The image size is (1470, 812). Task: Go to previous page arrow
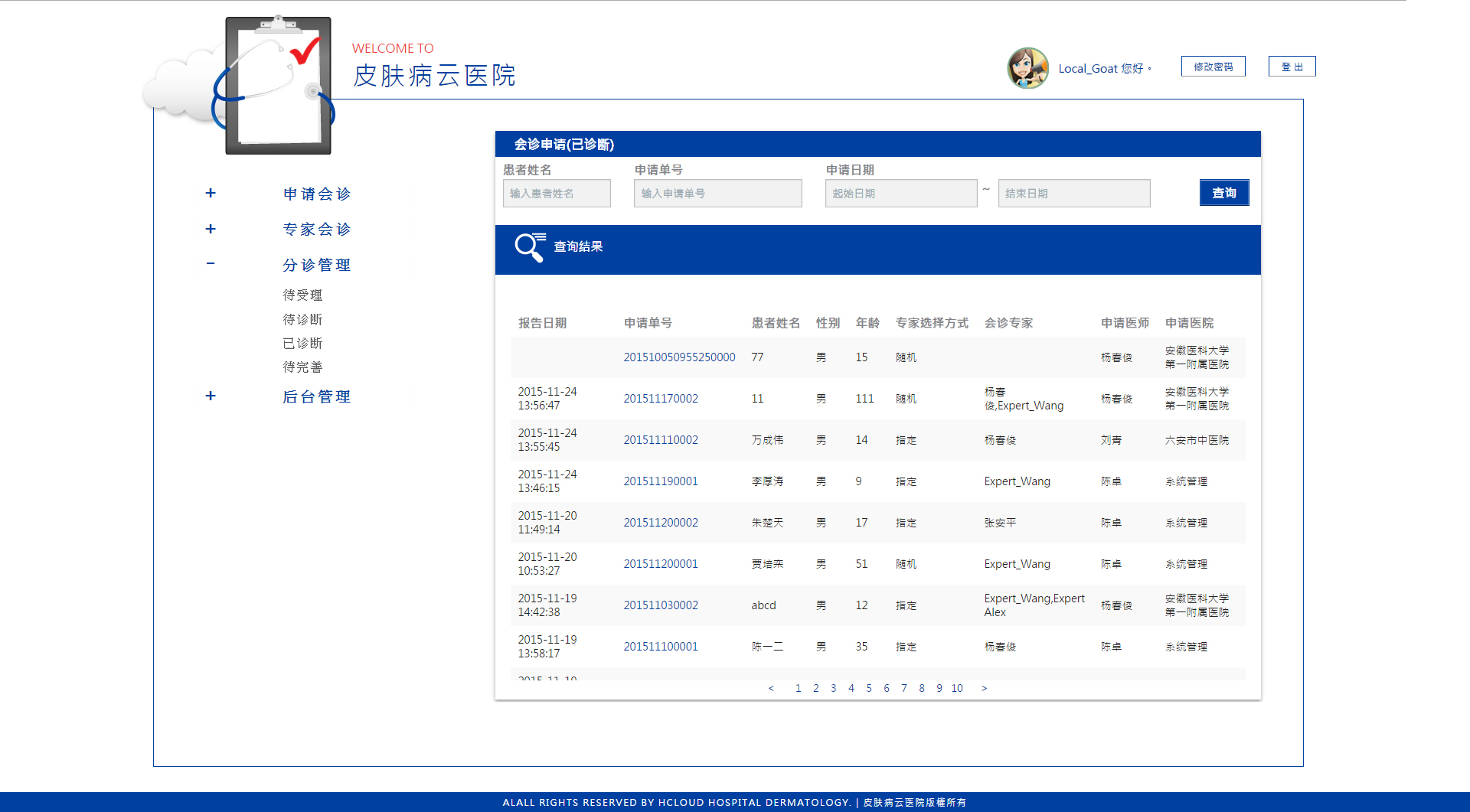click(771, 688)
